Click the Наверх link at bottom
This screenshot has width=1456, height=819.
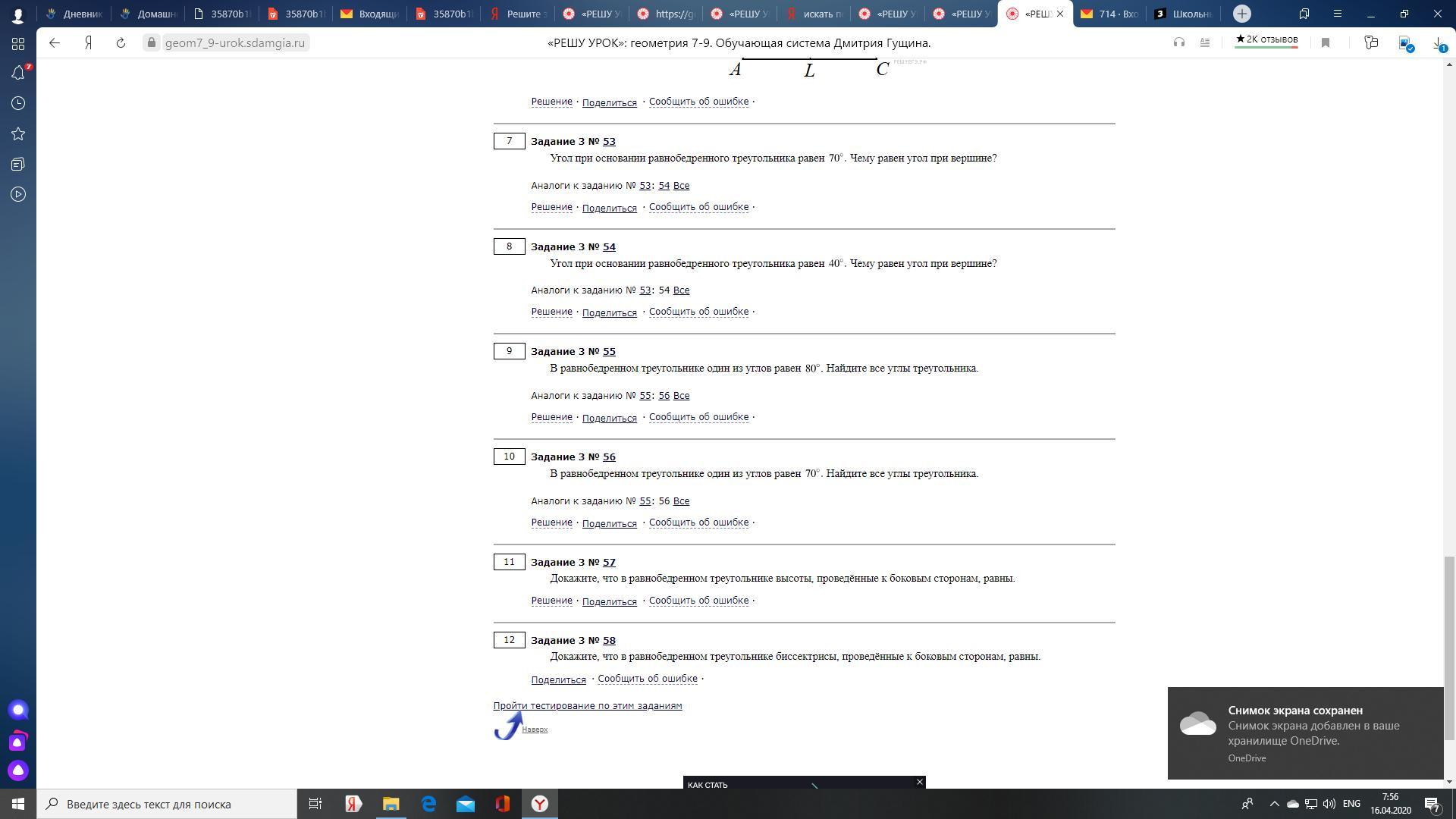tap(534, 730)
